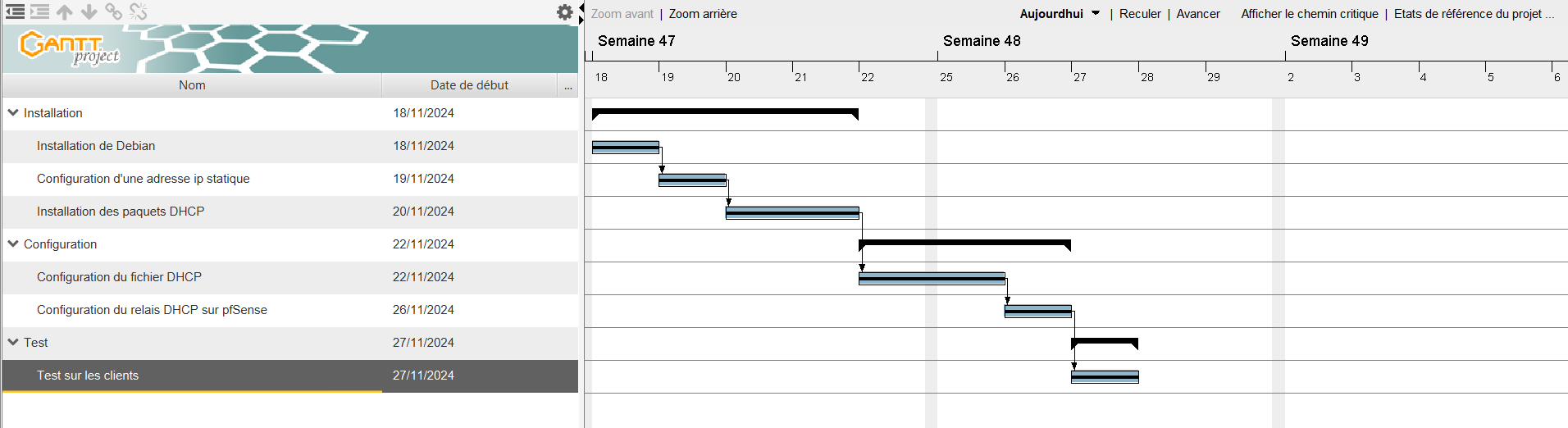1568x428 pixels.
Task: Collapse the Configuration task group
Action: [13, 244]
